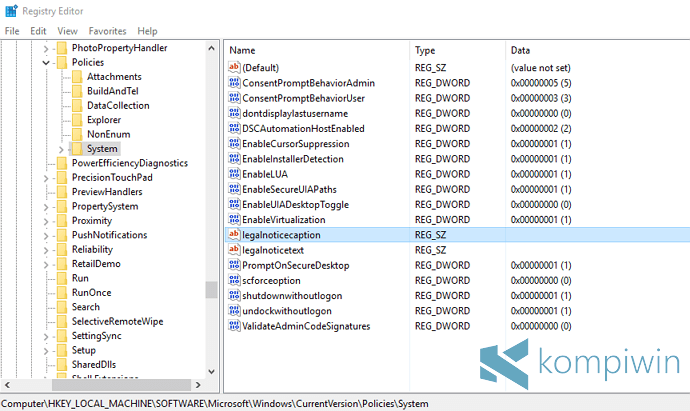Select the SettingSync key label
The height and width of the screenshot is (411, 690).
coord(96,336)
